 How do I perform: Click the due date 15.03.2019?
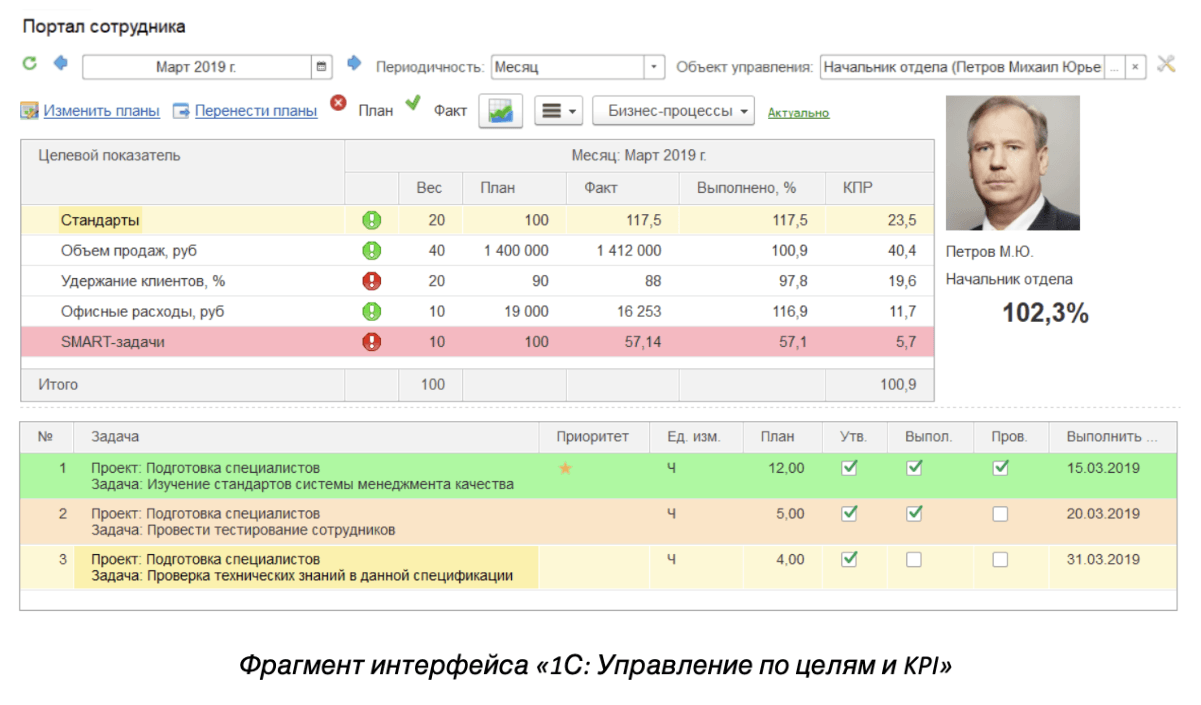pyautogui.click(x=1103, y=467)
